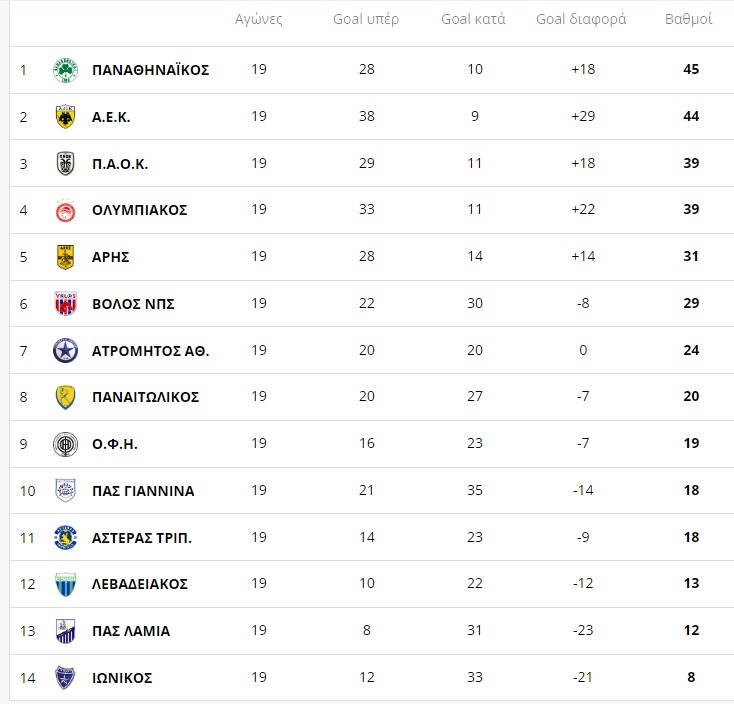Viewport: 734px width, 704px height.
Task: Click the Asteras Tripolis blue-yellow crest
Action: pos(66,537)
